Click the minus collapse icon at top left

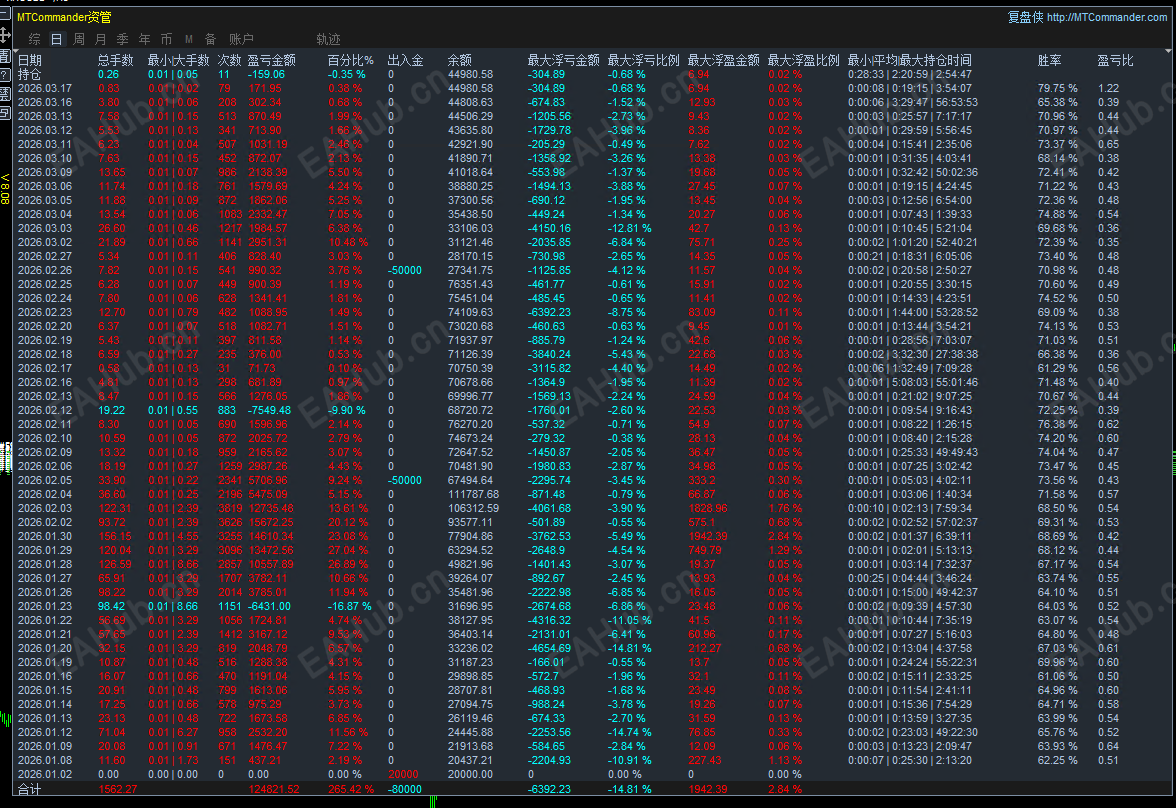click(4, 14)
